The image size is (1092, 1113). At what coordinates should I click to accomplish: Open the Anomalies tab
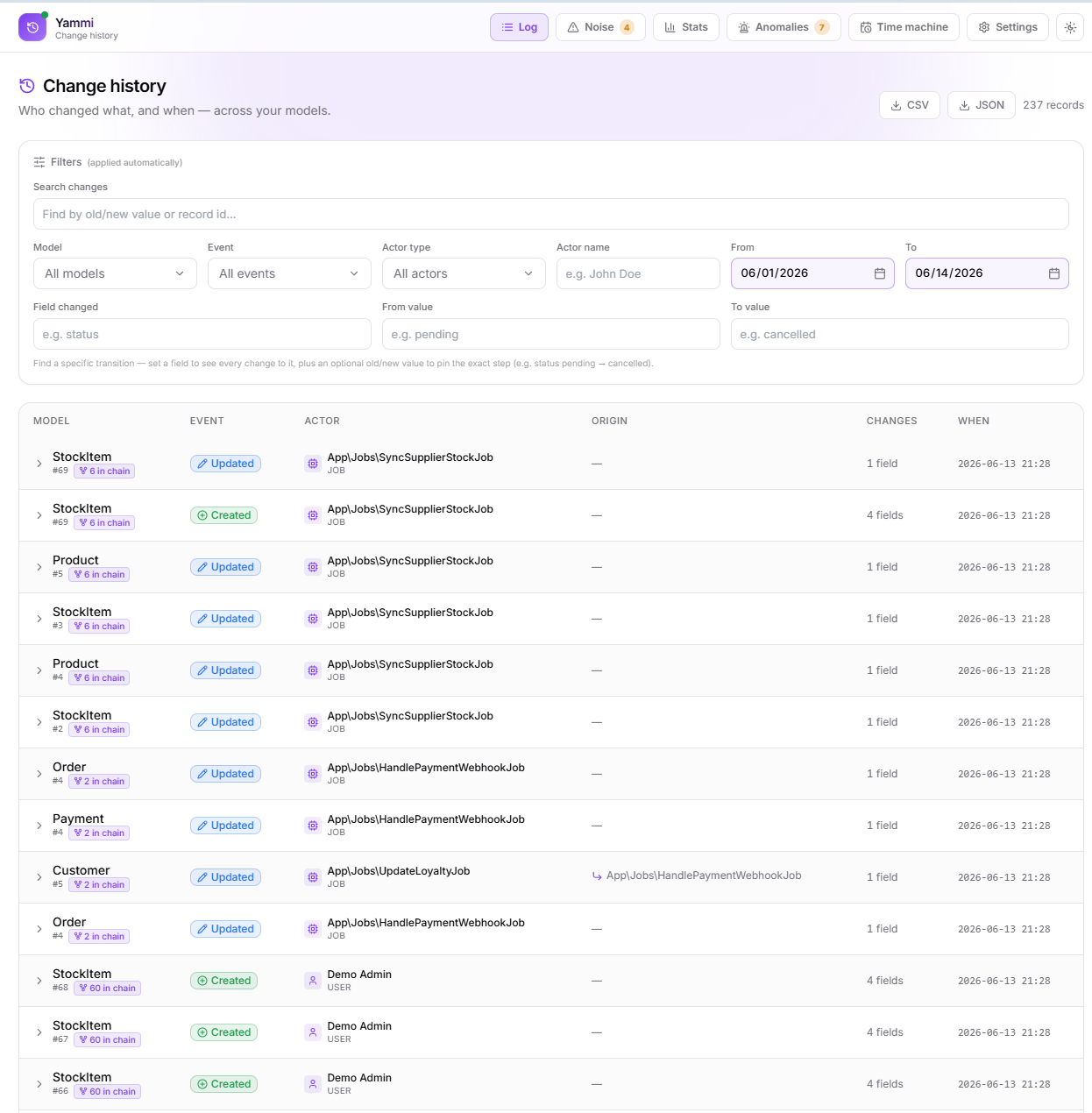(784, 27)
